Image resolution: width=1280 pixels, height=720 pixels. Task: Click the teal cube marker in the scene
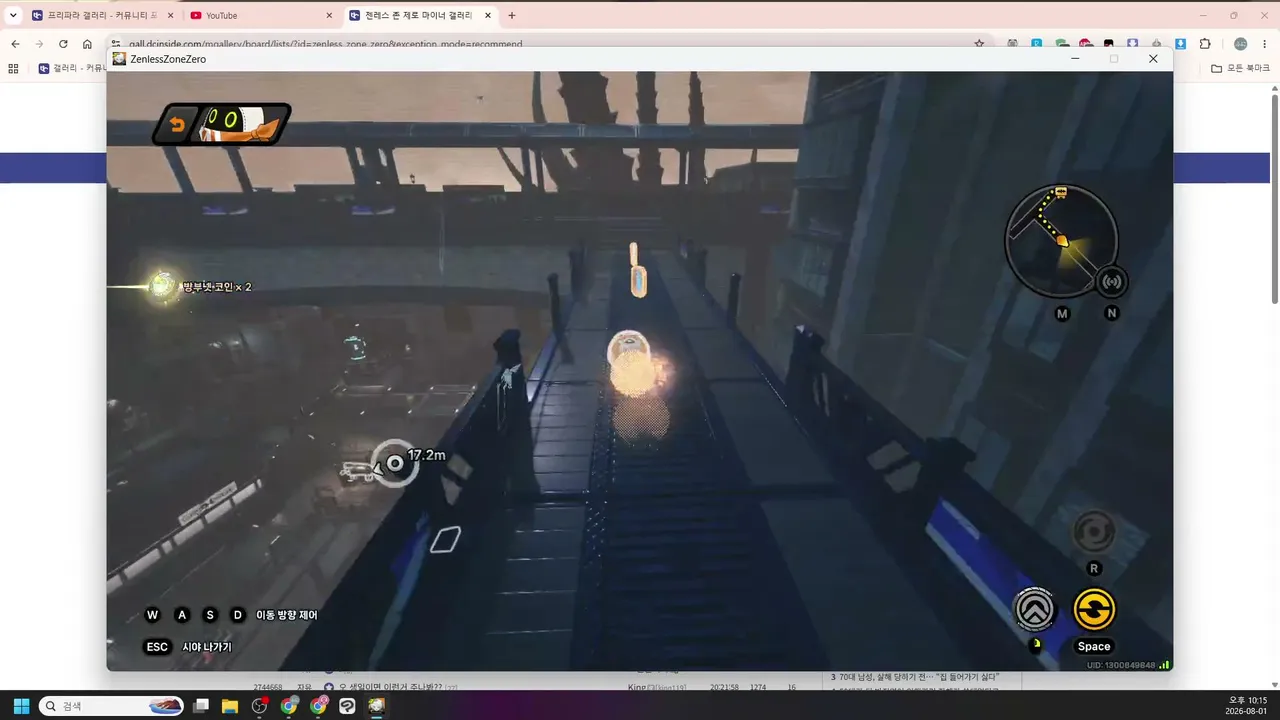coord(355,348)
